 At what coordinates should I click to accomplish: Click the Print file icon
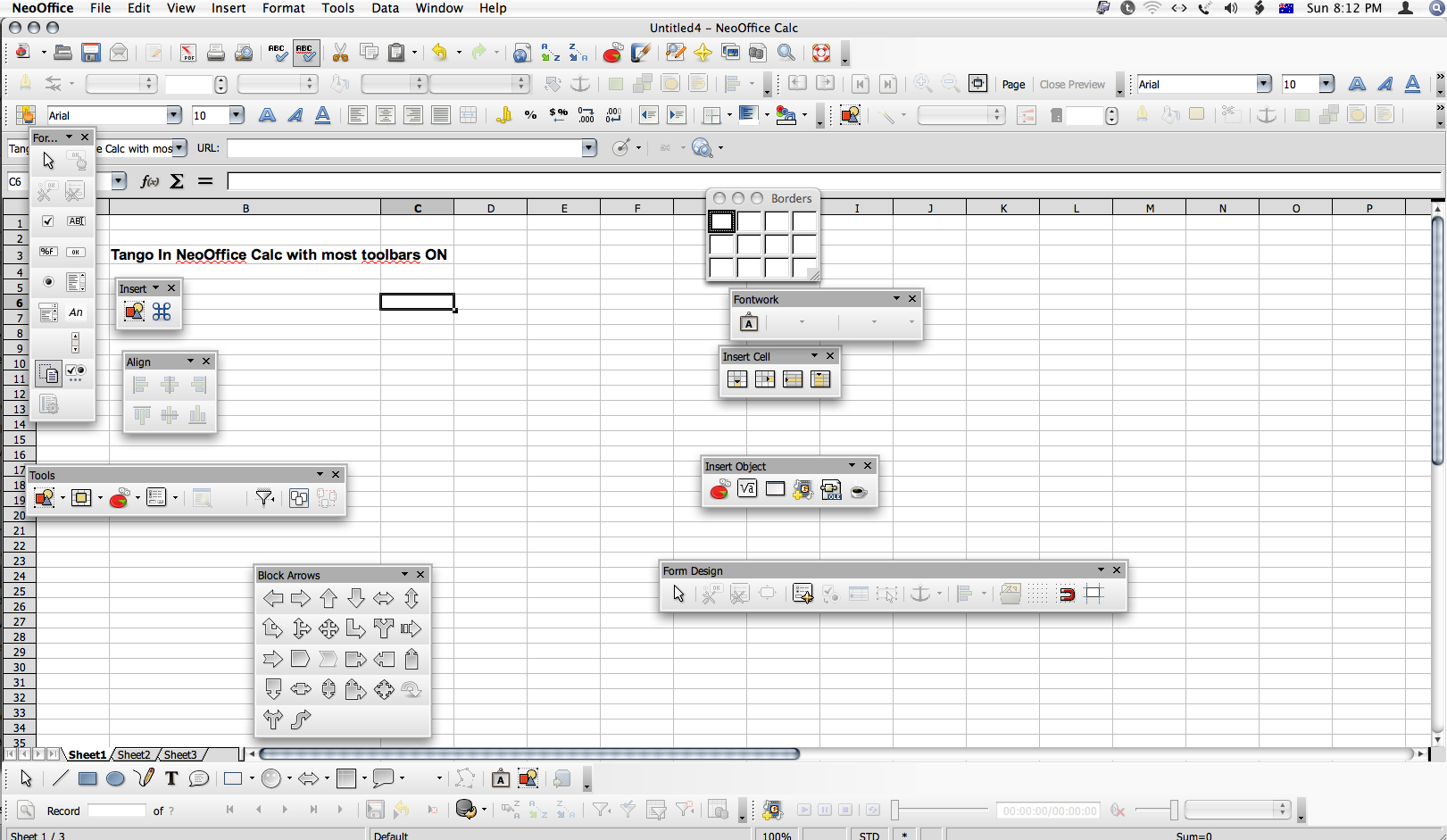(x=216, y=53)
